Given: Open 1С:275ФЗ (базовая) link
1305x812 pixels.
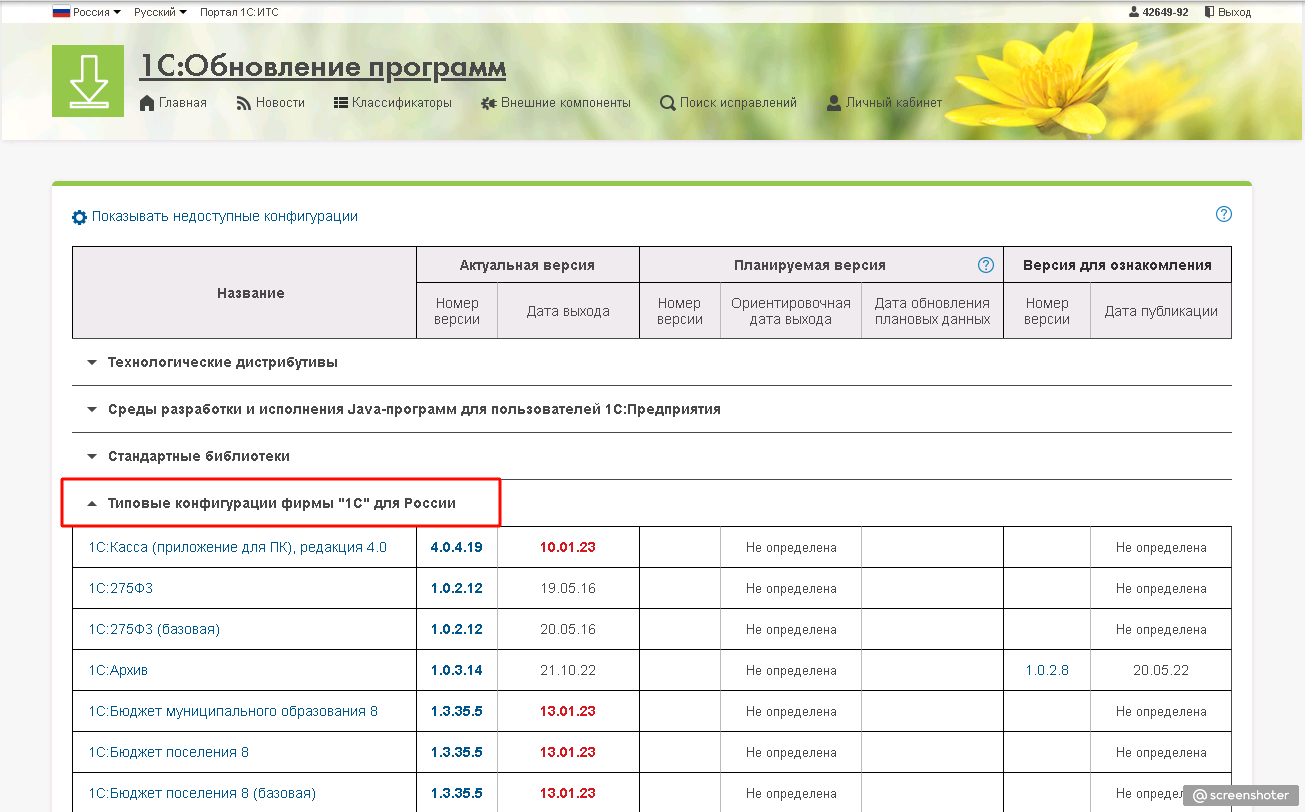Looking at the screenshot, I should point(154,629).
